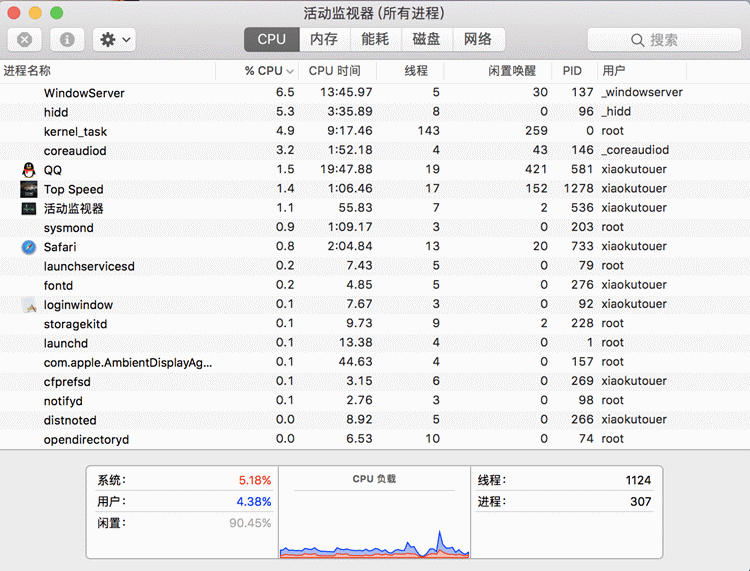Click CPU time 19:47.88 cell
Viewport: 750px width, 571px height.
coord(346,169)
